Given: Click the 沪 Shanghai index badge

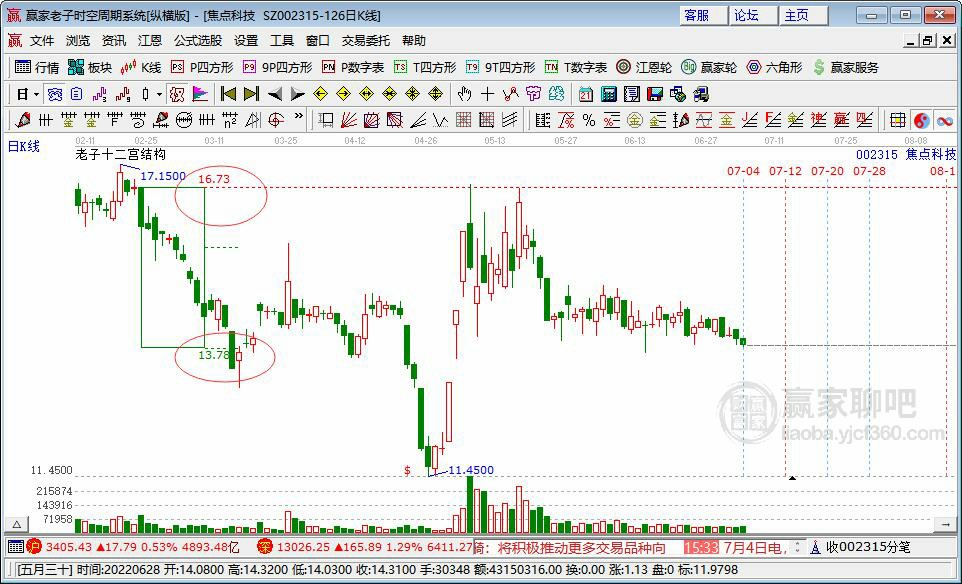Looking at the screenshot, I should tap(34, 546).
